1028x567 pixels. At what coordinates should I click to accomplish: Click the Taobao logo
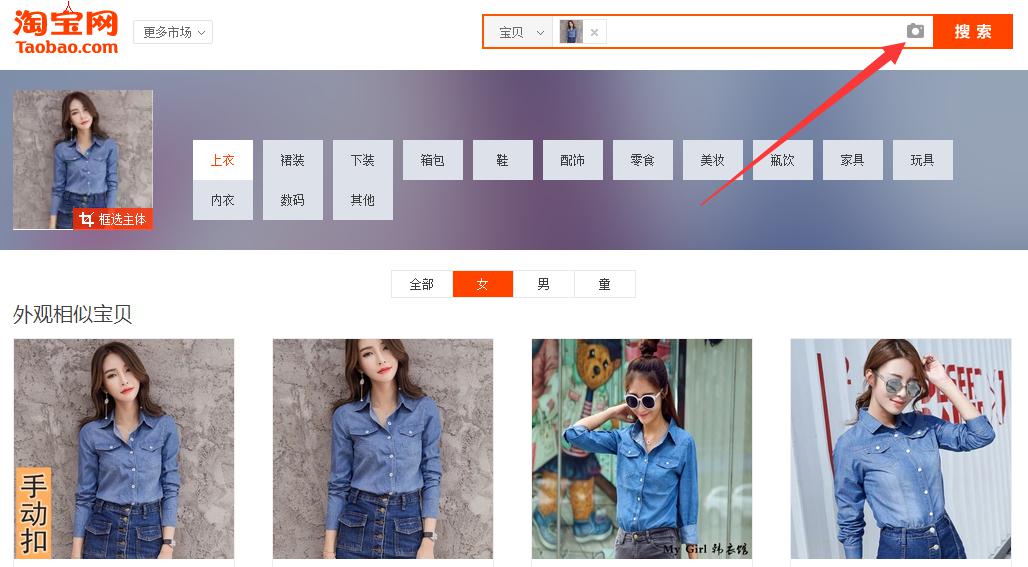(66, 29)
